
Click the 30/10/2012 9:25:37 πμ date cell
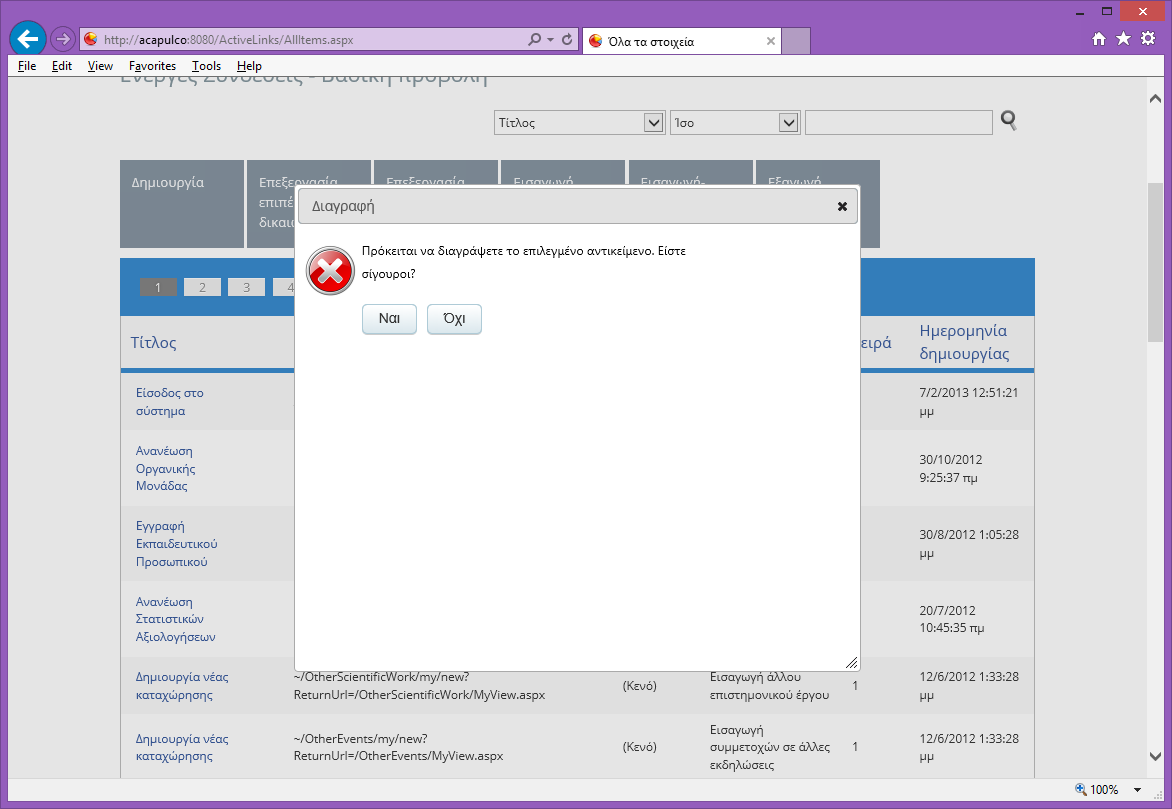point(951,469)
